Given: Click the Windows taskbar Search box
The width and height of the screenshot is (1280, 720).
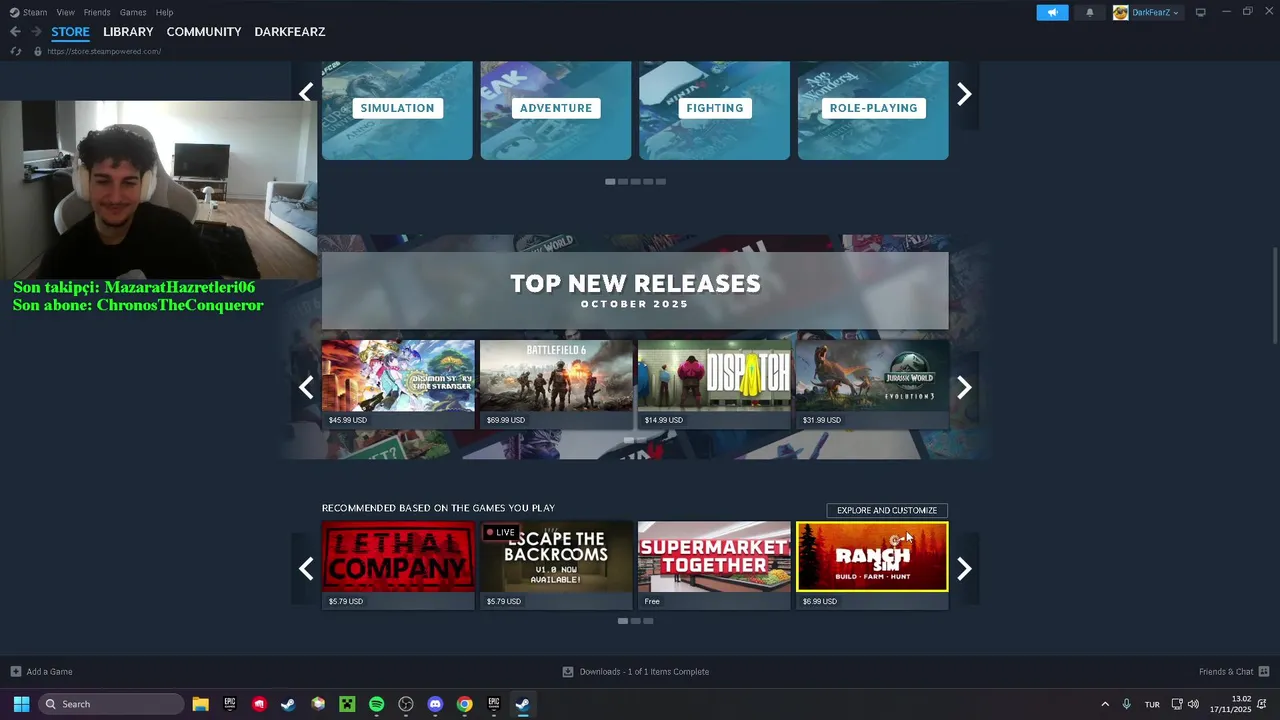Looking at the screenshot, I should tap(111, 704).
